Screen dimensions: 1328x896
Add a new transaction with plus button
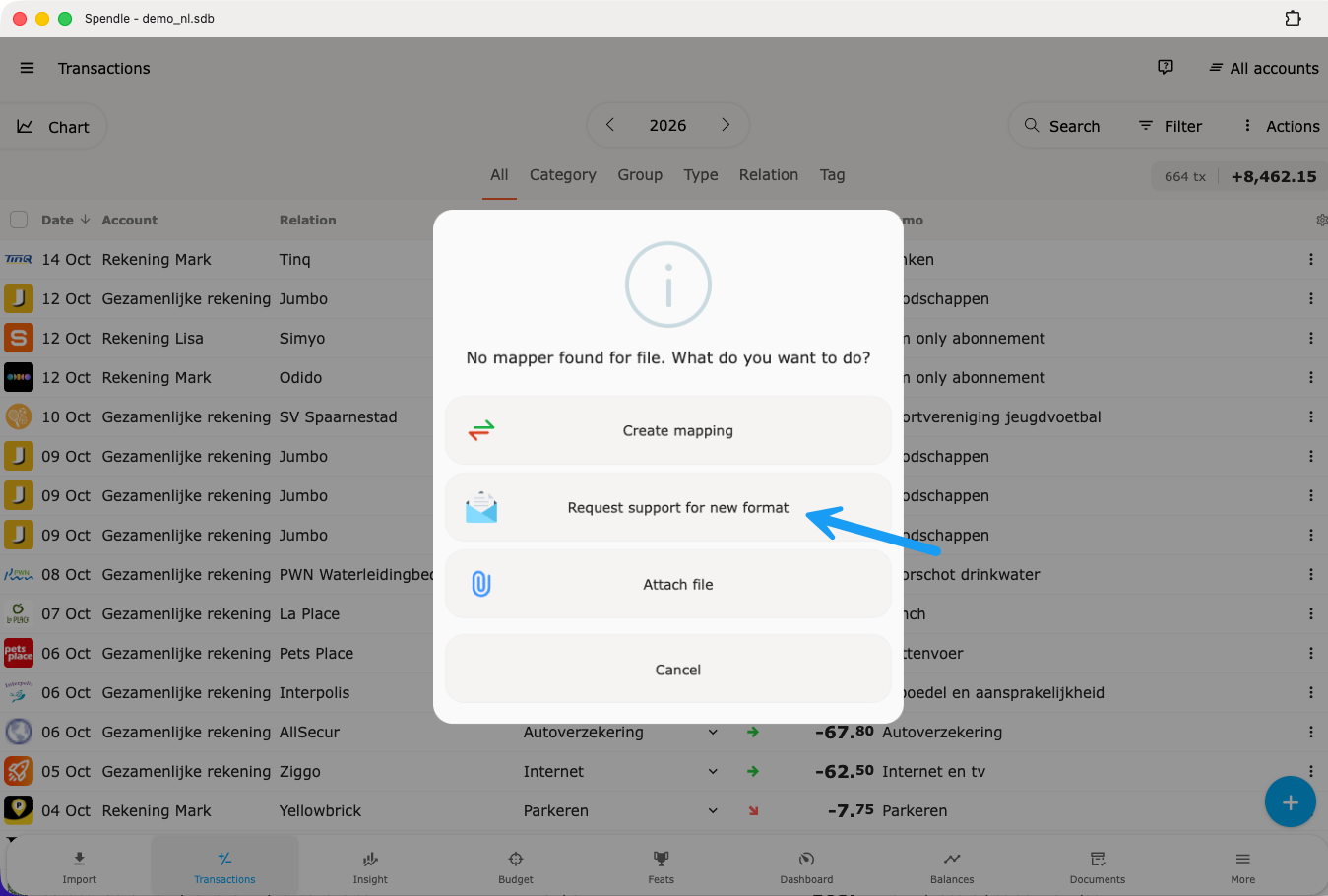(x=1290, y=802)
